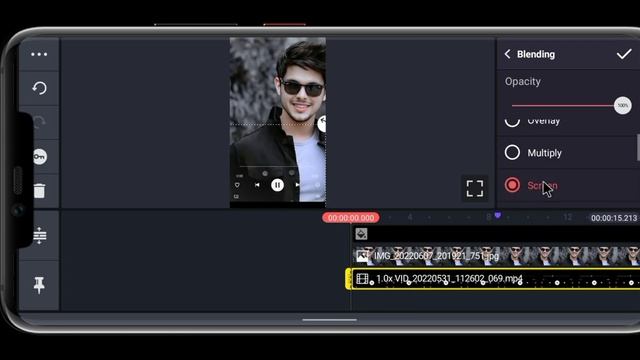Undo the last action
Screen dimensions: 640x360
click(x=39, y=88)
